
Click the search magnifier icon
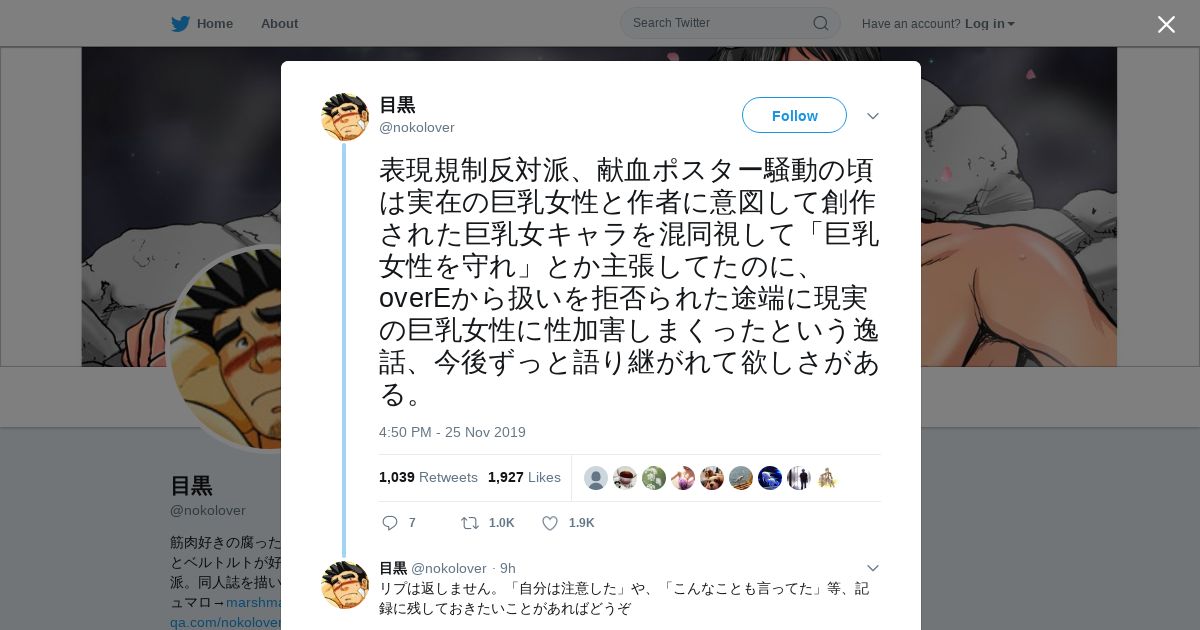tap(820, 23)
